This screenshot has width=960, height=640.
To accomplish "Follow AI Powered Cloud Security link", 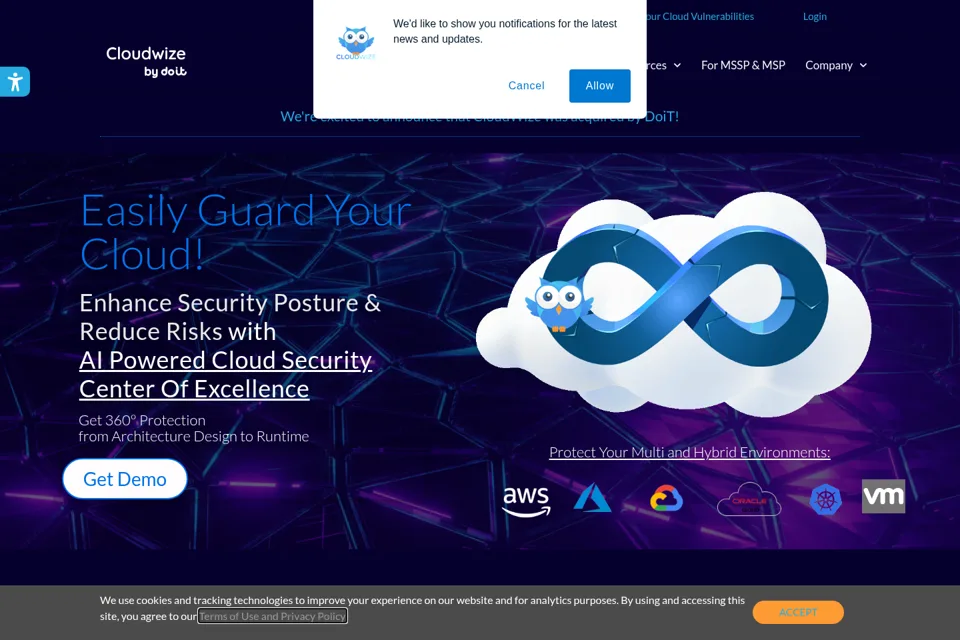I will click(225, 360).
